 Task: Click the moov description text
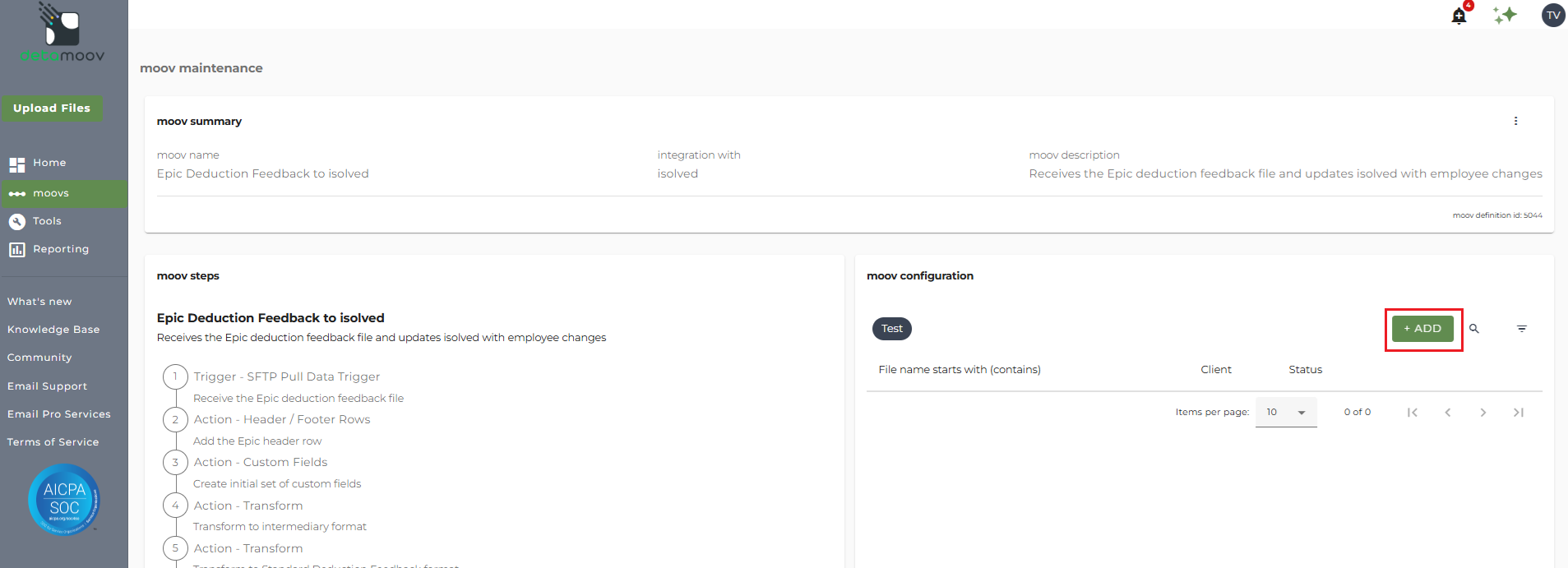pyautogui.click(x=1286, y=173)
